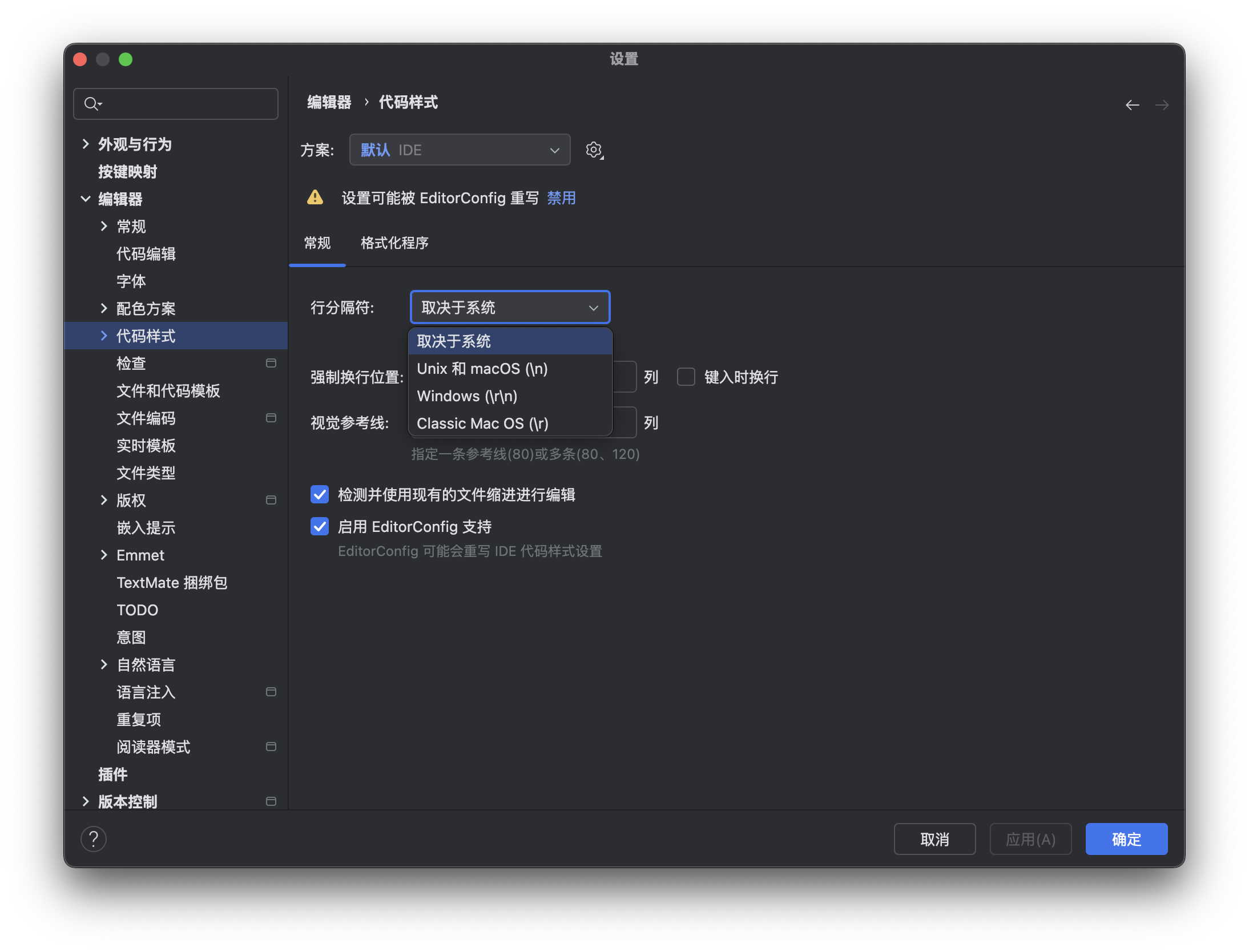Click project-level marker icon beside 检查
The width and height of the screenshot is (1249, 952).
pos(271,363)
